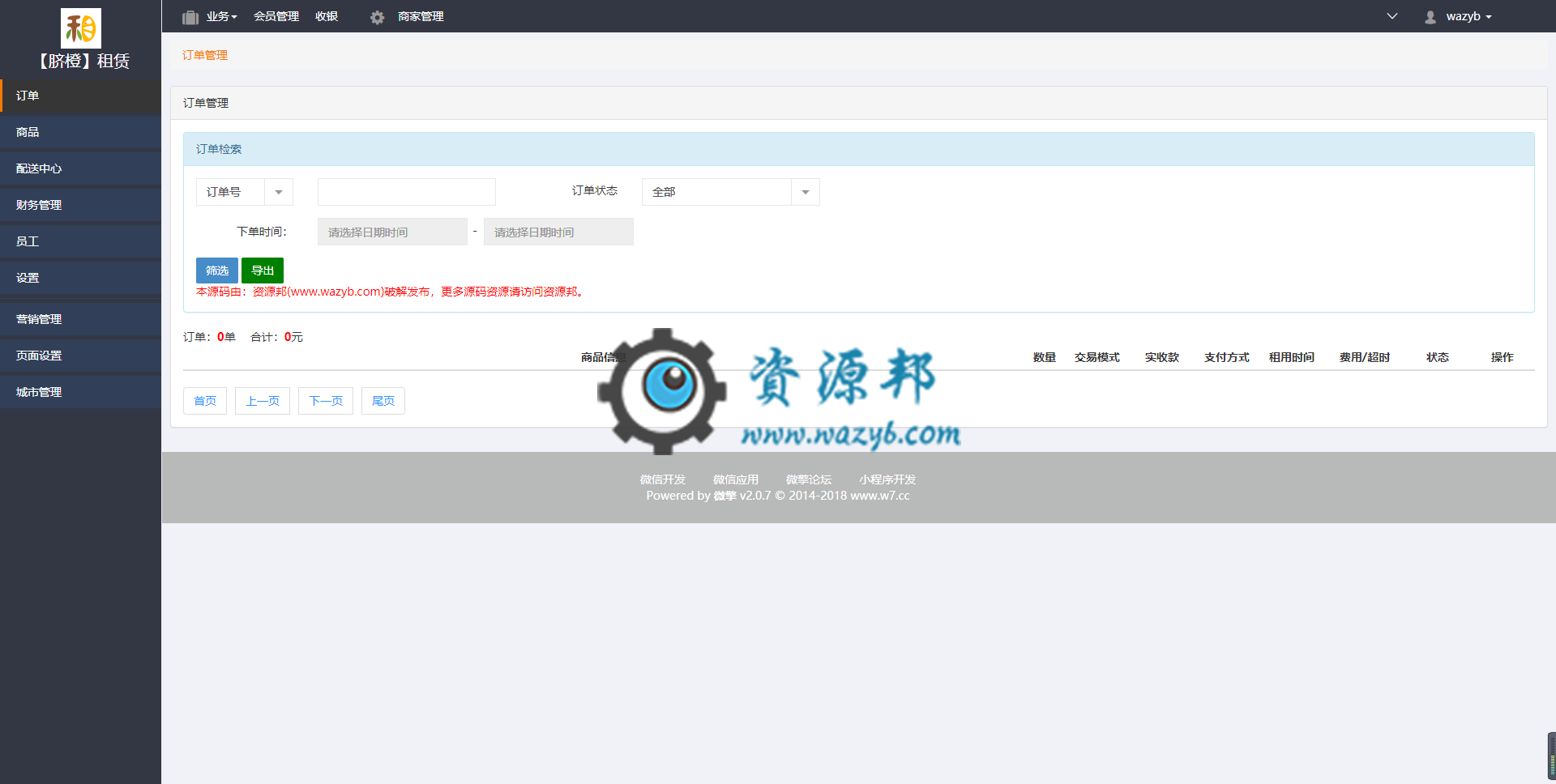Focus the order number search field
The width and height of the screenshot is (1556, 784).
(407, 192)
